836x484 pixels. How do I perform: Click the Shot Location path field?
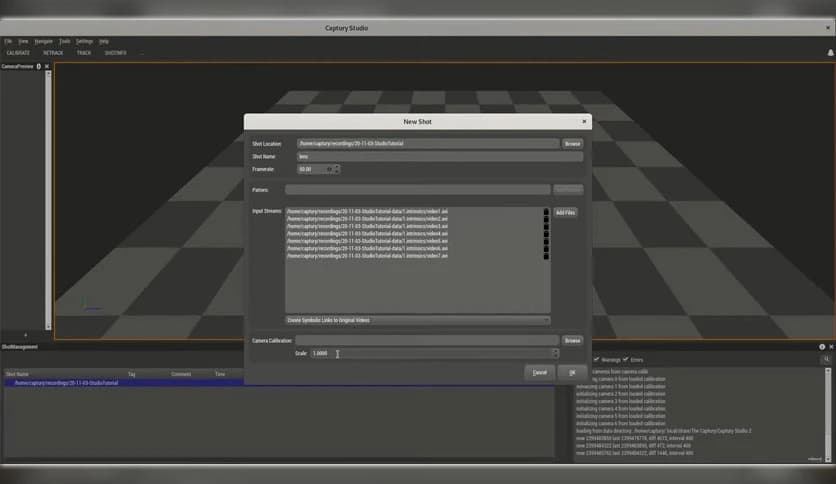pyautogui.click(x=428, y=143)
